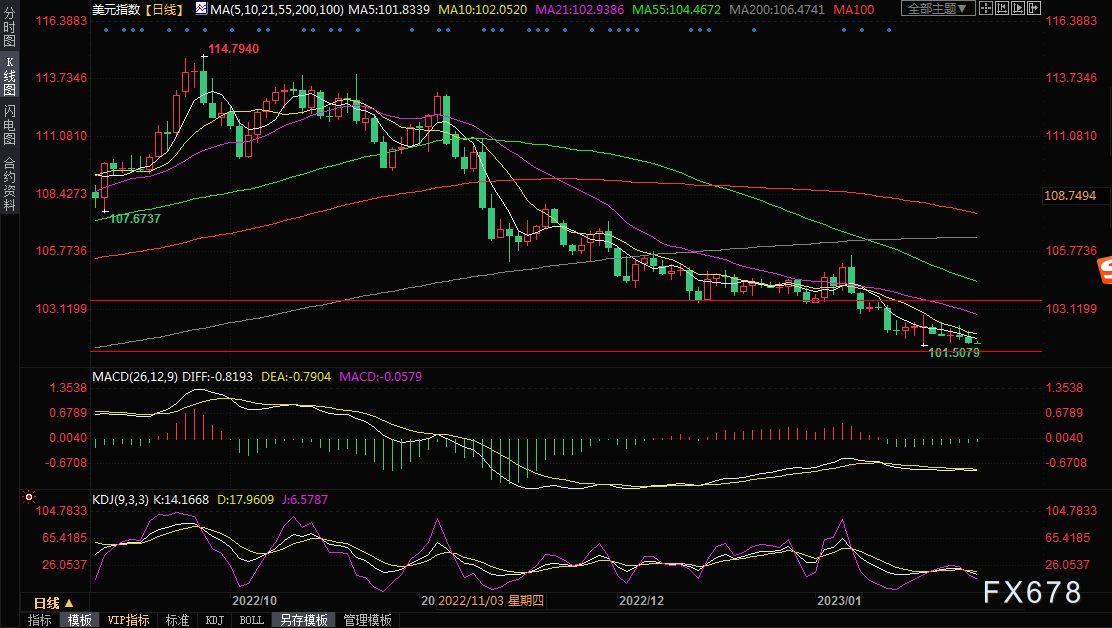The image size is (1112, 628).
Task: Click the MACD:-0.0579 value
Action: point(380,376)
